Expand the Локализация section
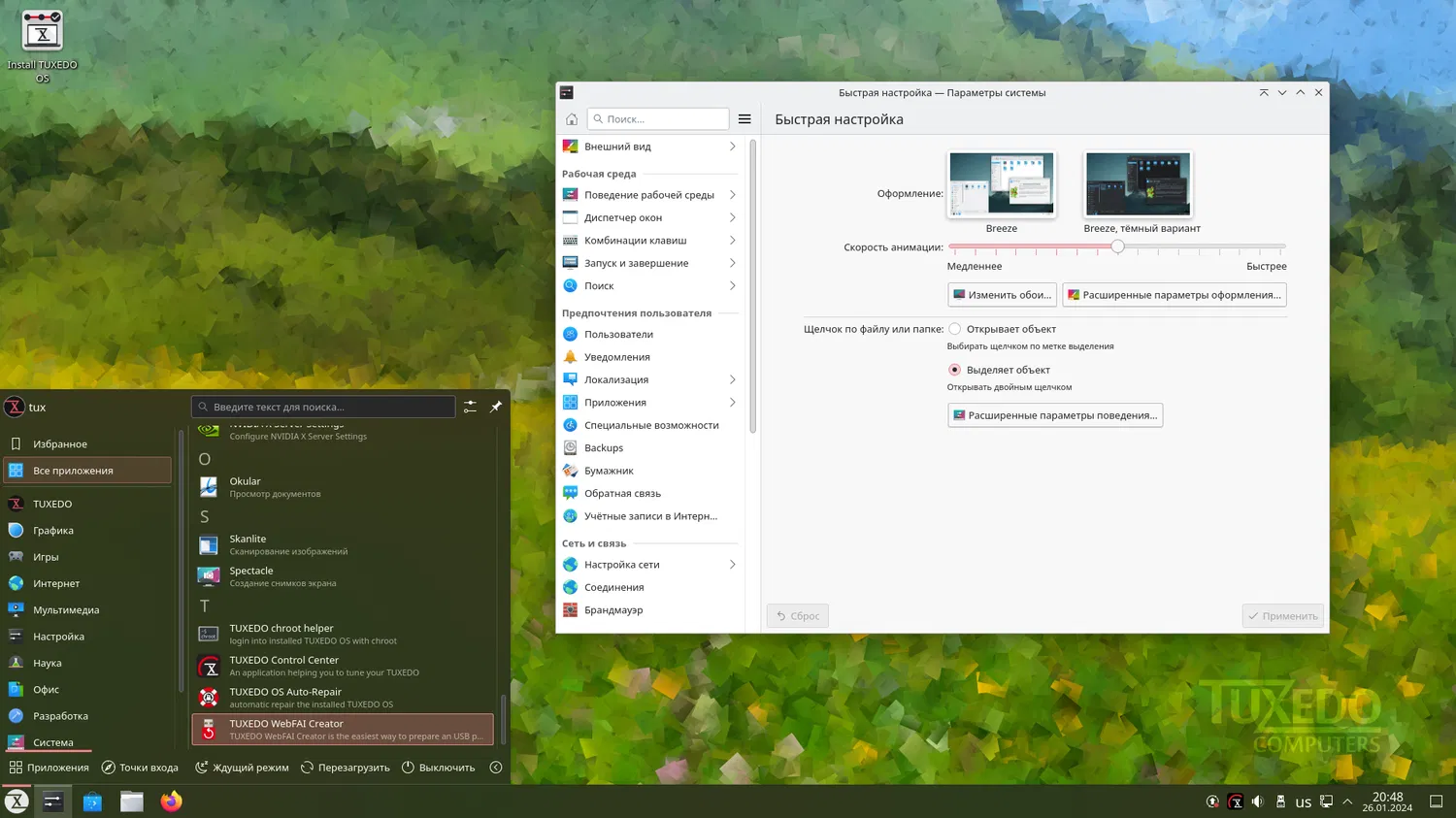The image size is (1456, 818). point(648,380)
